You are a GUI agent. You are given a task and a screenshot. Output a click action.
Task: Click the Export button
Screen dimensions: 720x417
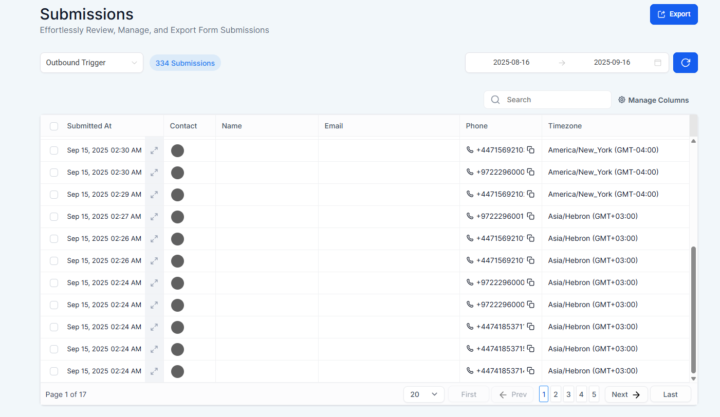674,14
